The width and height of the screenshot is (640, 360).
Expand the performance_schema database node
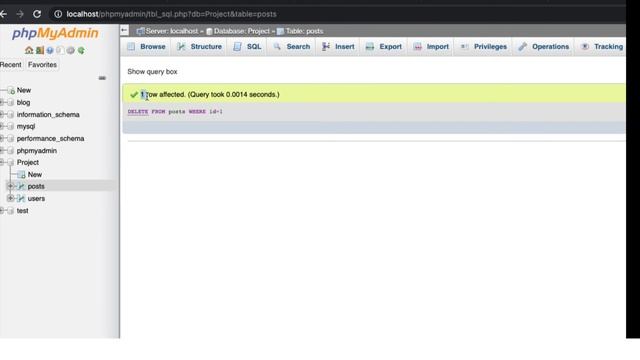tap(2, 138)
